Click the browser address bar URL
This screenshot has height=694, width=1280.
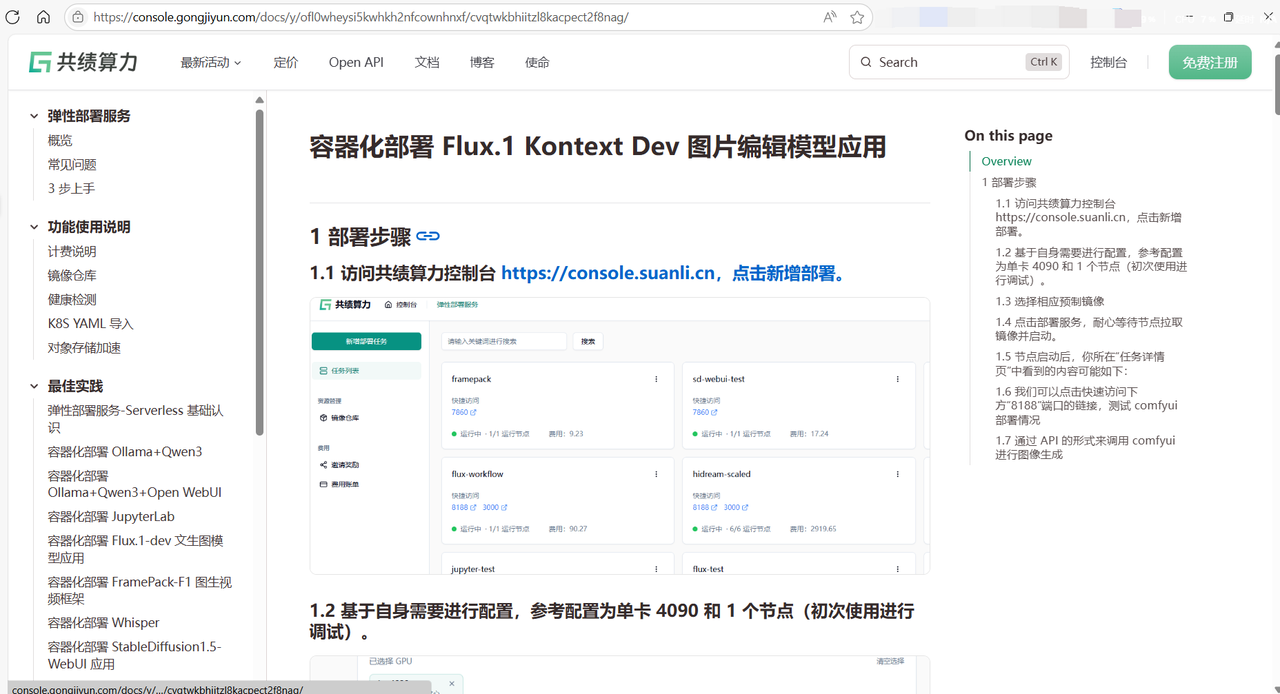coord(360,17)
